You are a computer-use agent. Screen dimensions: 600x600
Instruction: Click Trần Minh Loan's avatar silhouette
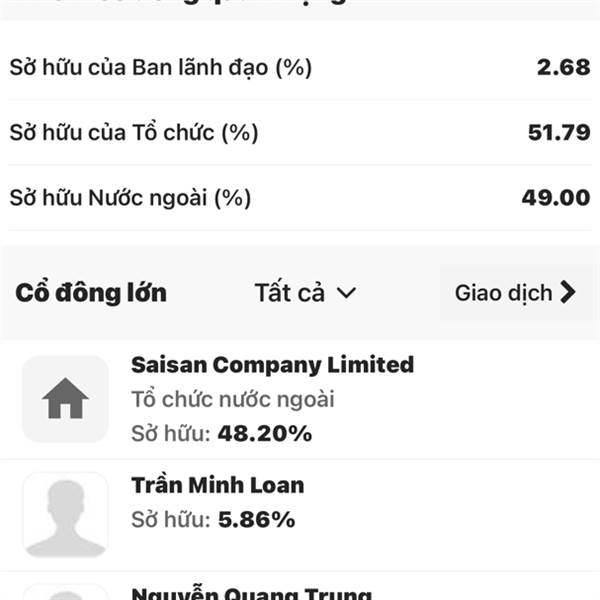tap(65, 515)
